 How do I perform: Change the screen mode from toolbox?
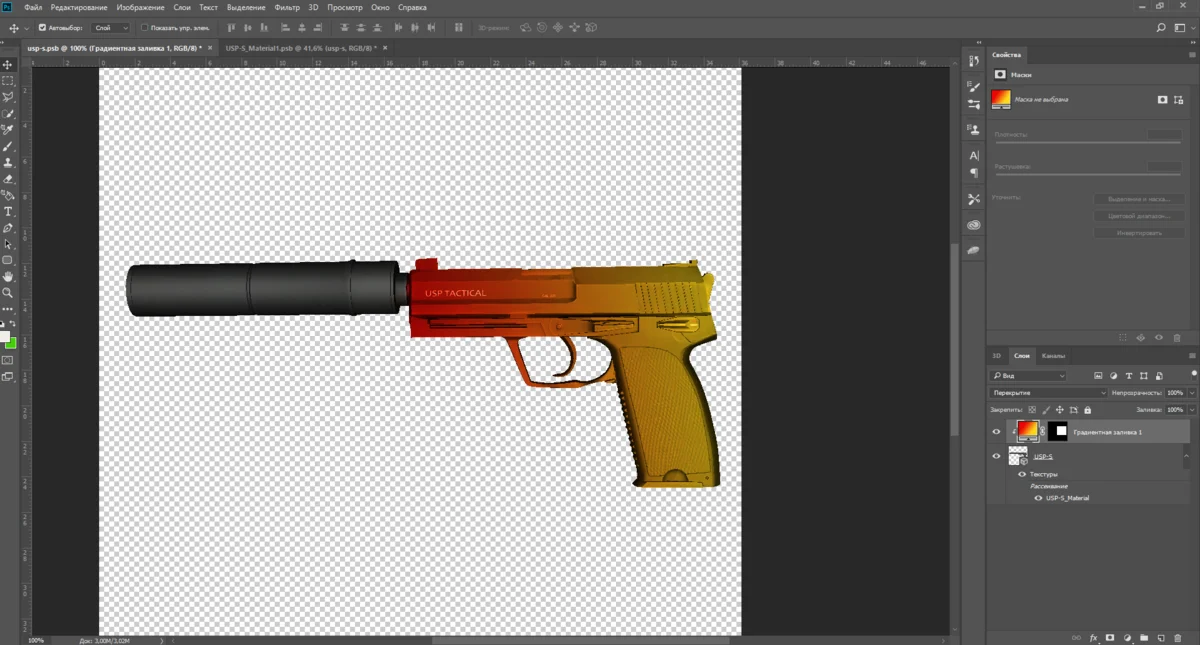tap(8, 376)
